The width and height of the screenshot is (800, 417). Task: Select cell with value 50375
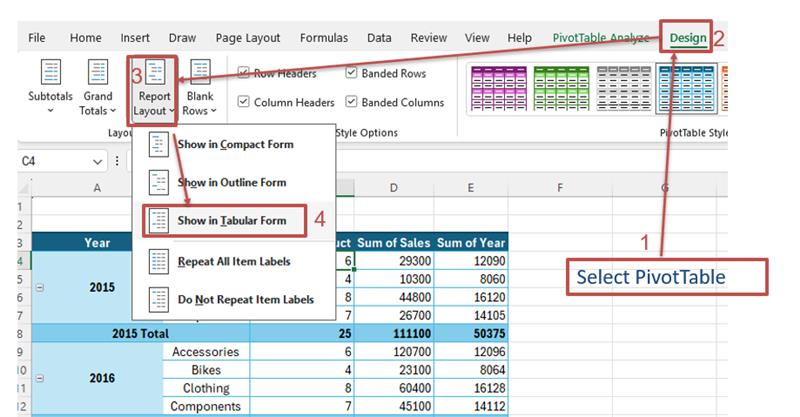(x=470, y=333)
